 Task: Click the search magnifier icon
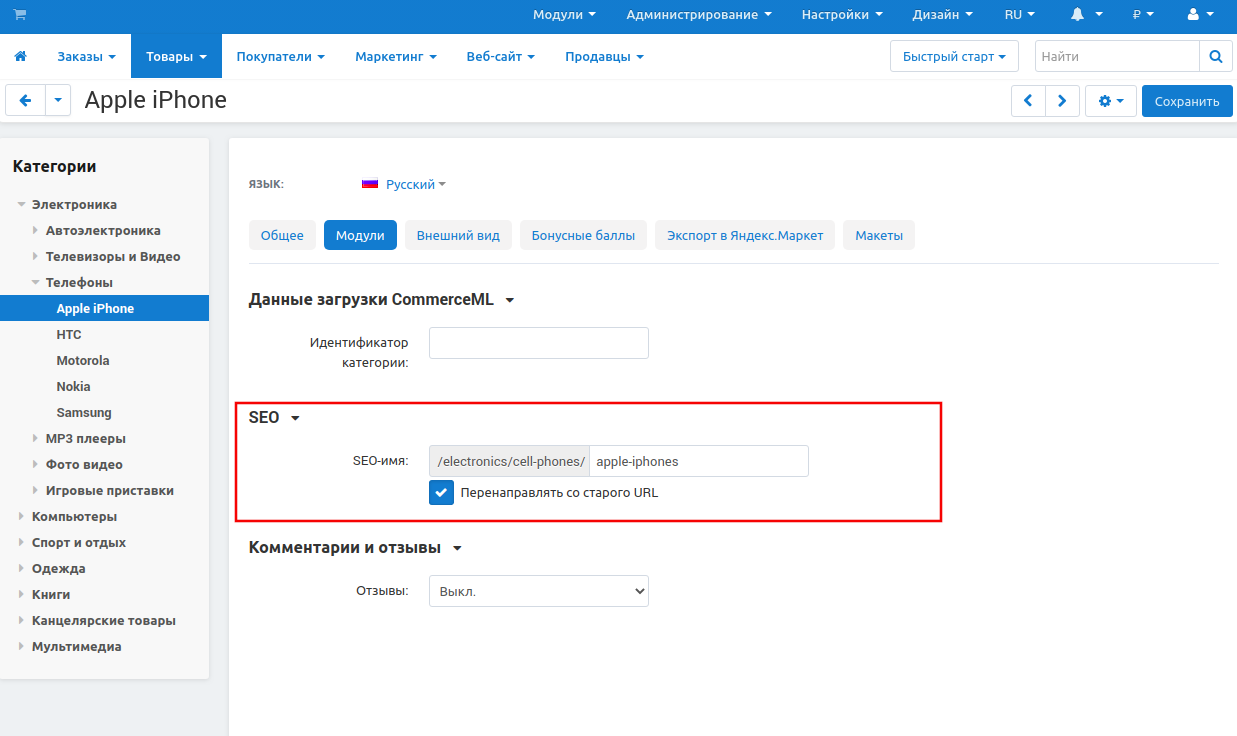tap(1215, 57)
